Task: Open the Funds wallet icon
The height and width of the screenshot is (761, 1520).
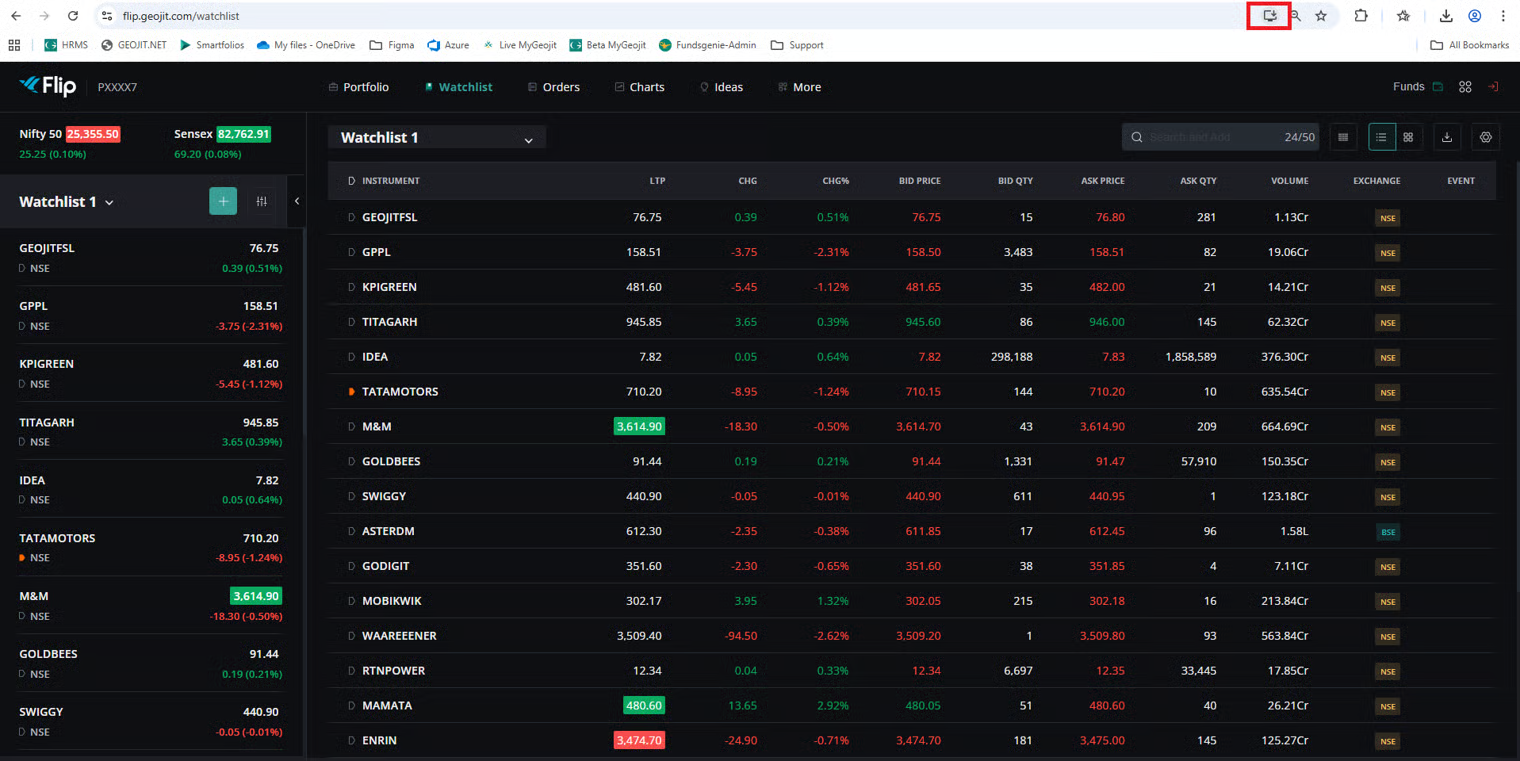Action: [x=1438, y=87]
